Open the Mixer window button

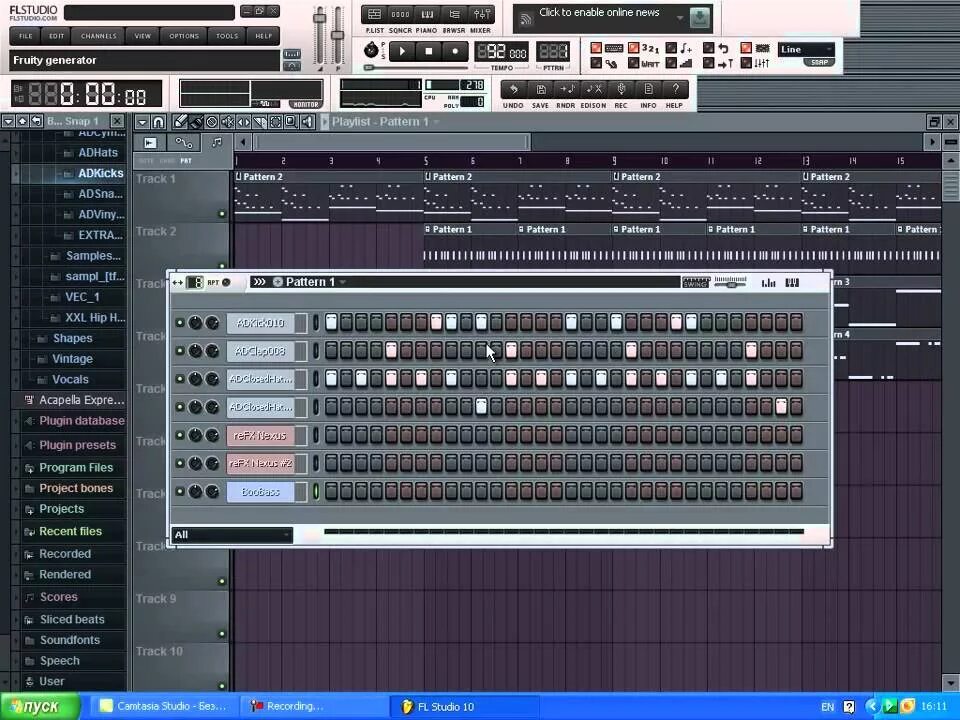click(481, 14)
